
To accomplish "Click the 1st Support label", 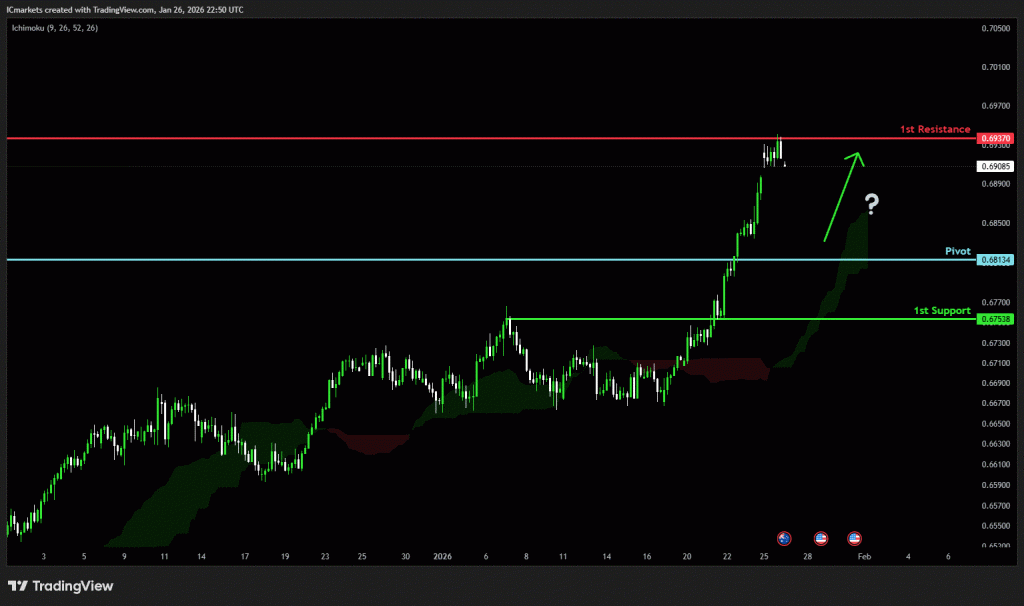I will [941, 311].
